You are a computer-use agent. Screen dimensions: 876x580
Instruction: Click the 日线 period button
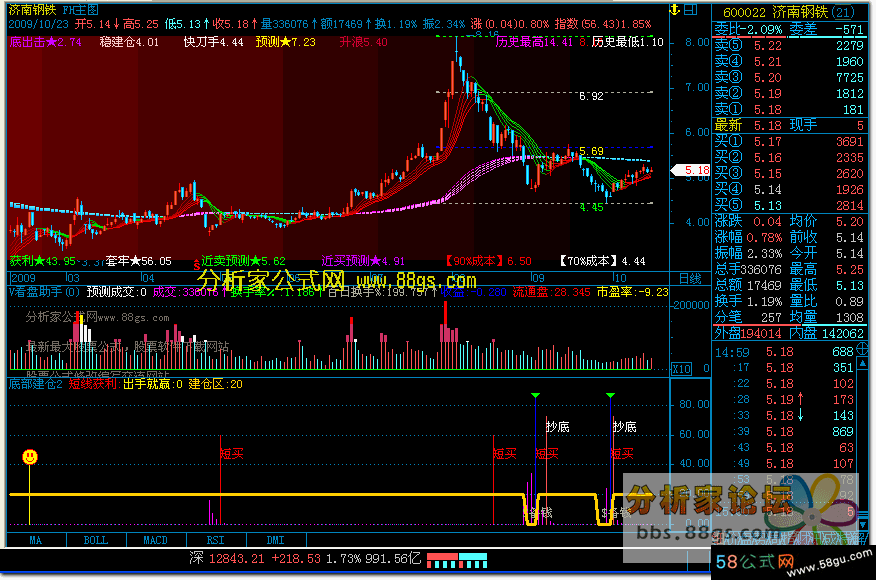point(690,278)
